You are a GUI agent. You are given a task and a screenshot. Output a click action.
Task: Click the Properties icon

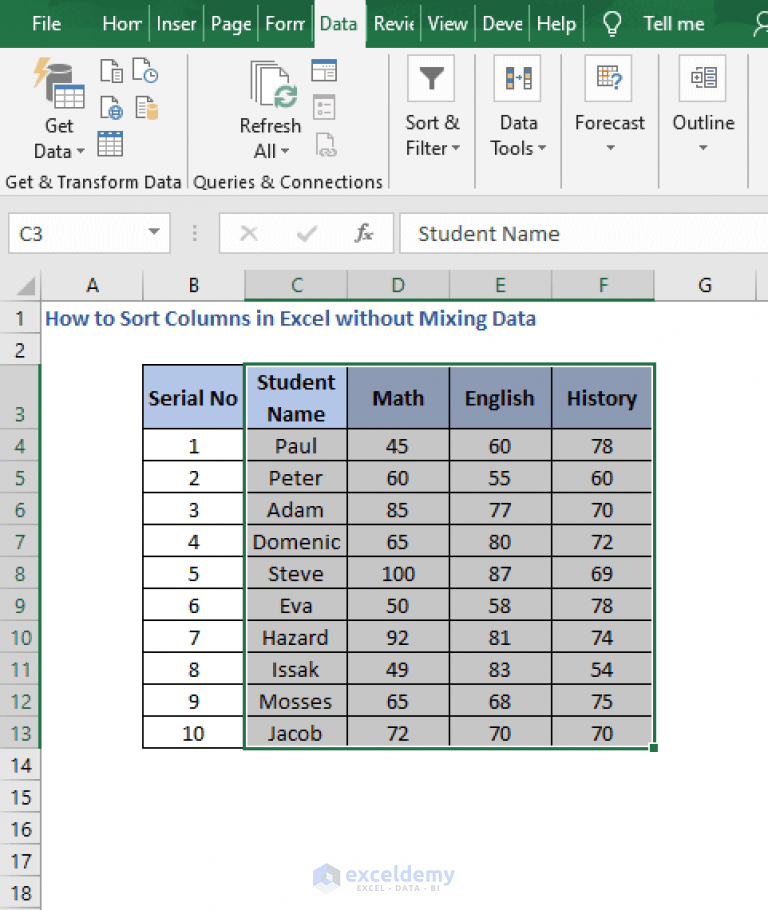(x=324, y=107)
